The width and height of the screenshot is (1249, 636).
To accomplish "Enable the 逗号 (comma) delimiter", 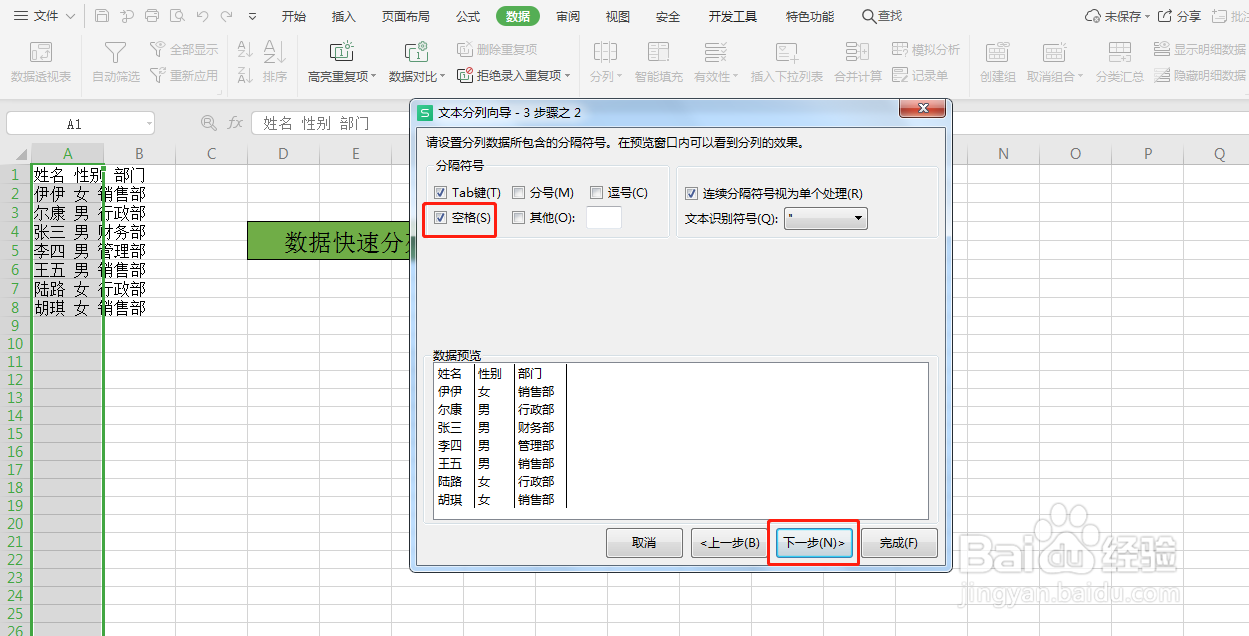I will [x=596, y=192].
